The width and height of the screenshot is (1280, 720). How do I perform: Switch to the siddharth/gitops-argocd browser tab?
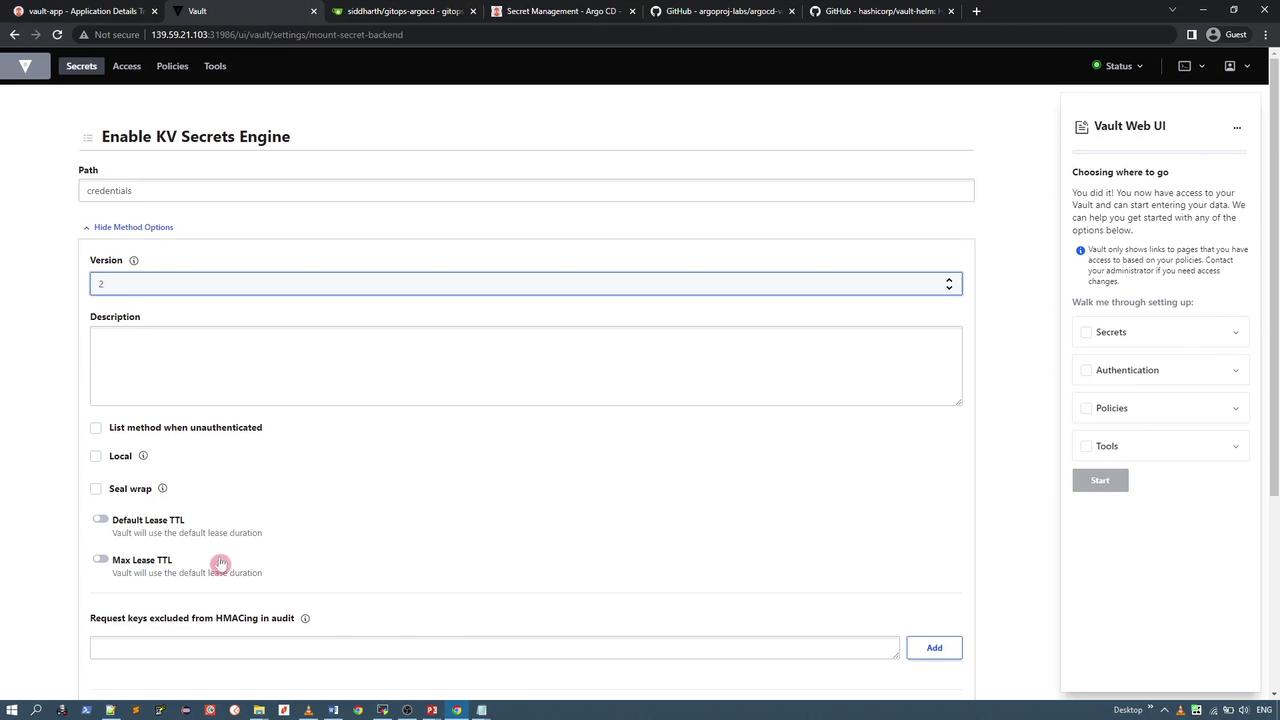403,11
